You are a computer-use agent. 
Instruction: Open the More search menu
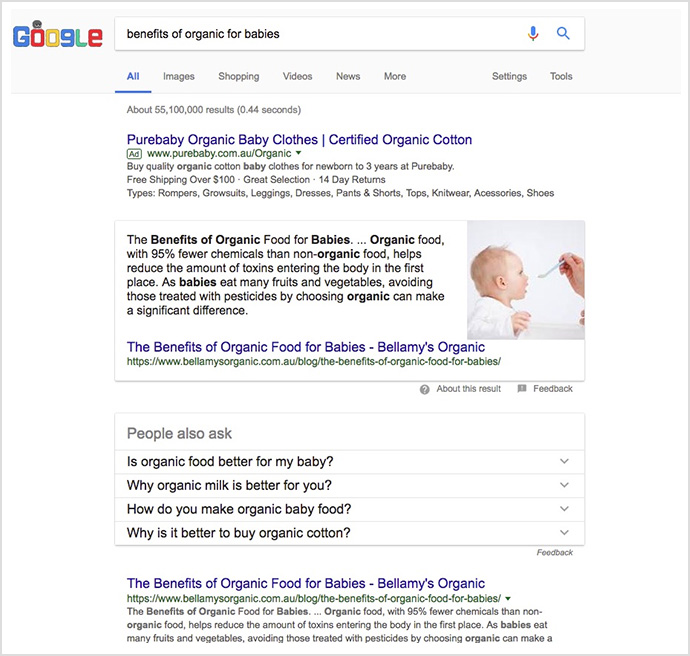[x=395, y=77]
